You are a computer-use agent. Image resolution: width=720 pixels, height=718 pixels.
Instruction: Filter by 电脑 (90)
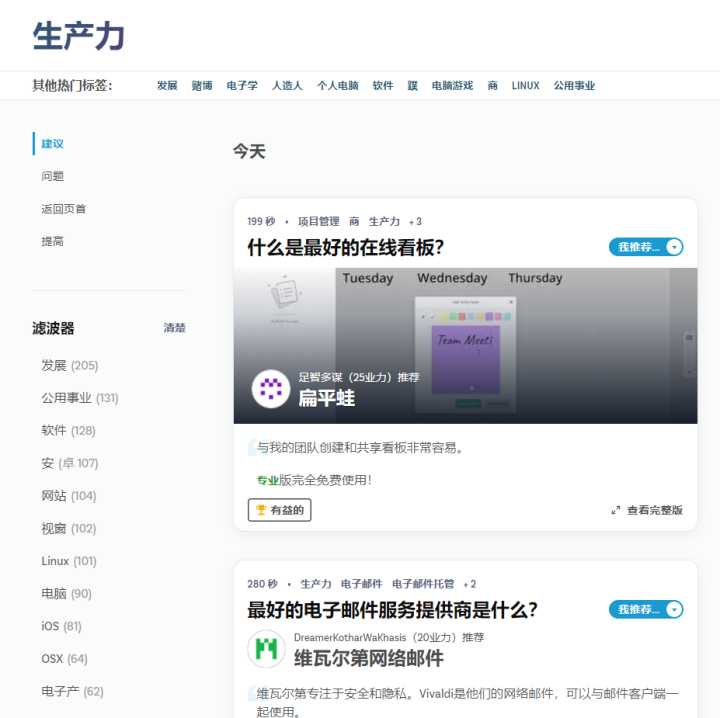(x=67, y=594)
